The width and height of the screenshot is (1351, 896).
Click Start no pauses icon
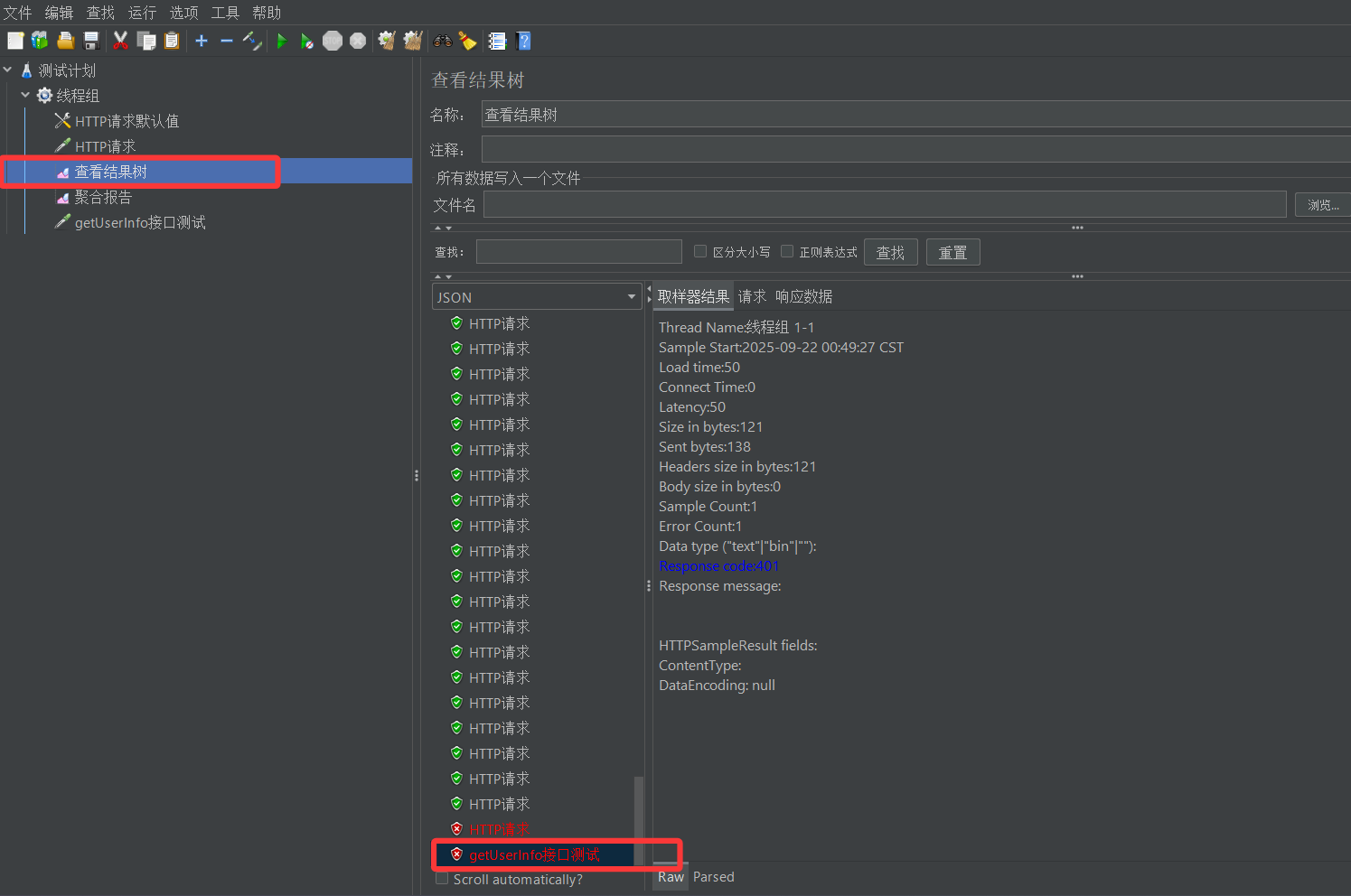point(307,41)
